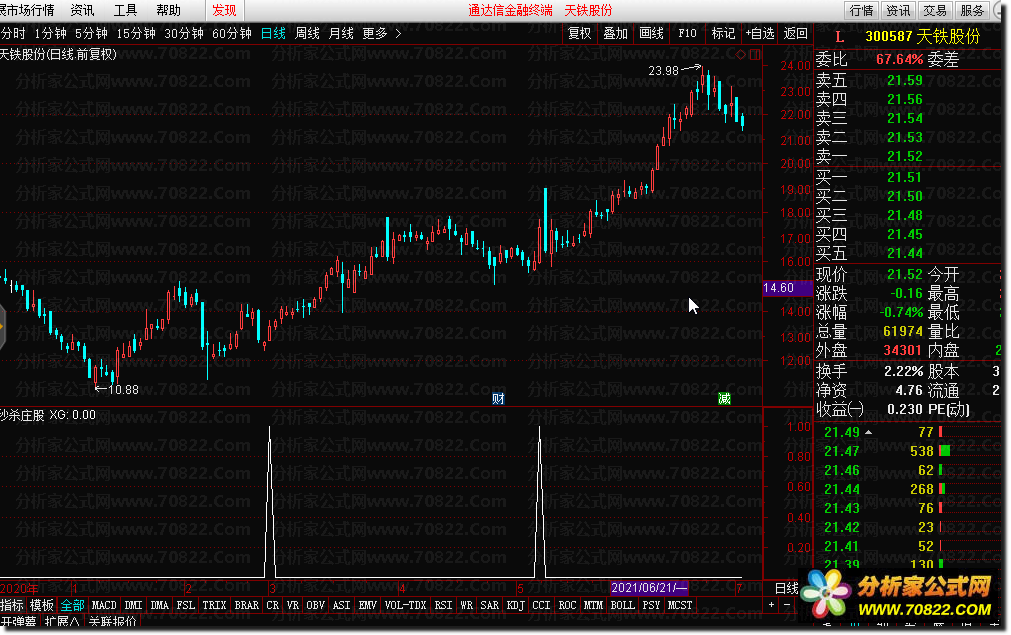Image resolution: width=1011 pixels, height=635 pixels.
Task: Select the 全部 indicator tab
Action: 72,605
